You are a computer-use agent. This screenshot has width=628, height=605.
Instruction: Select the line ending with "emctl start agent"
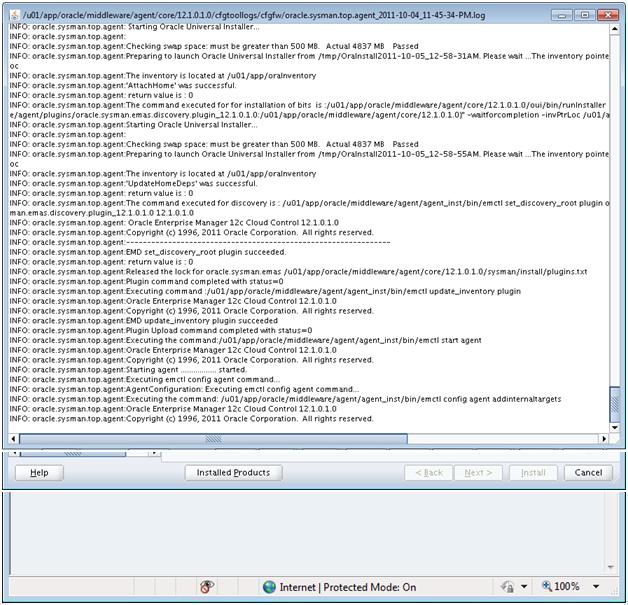pyautogui.click(x=246, y=340)
